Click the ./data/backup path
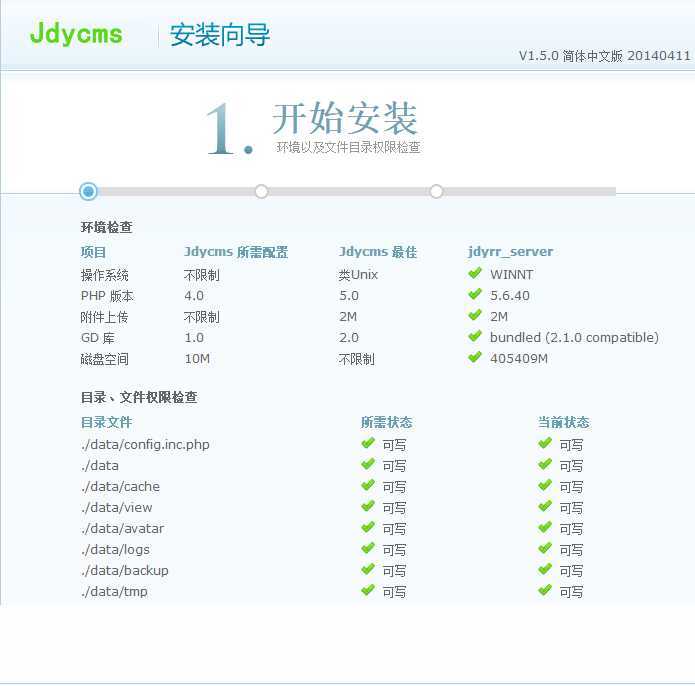 point(125,571)
